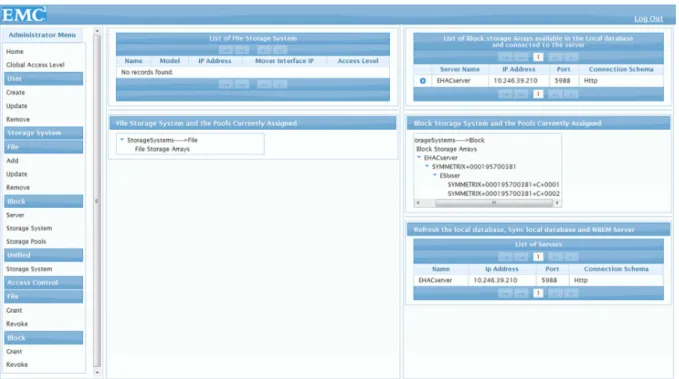
Task: Open Global Access Level menu item
Action: pyautogui.click(x=35, y=65)
